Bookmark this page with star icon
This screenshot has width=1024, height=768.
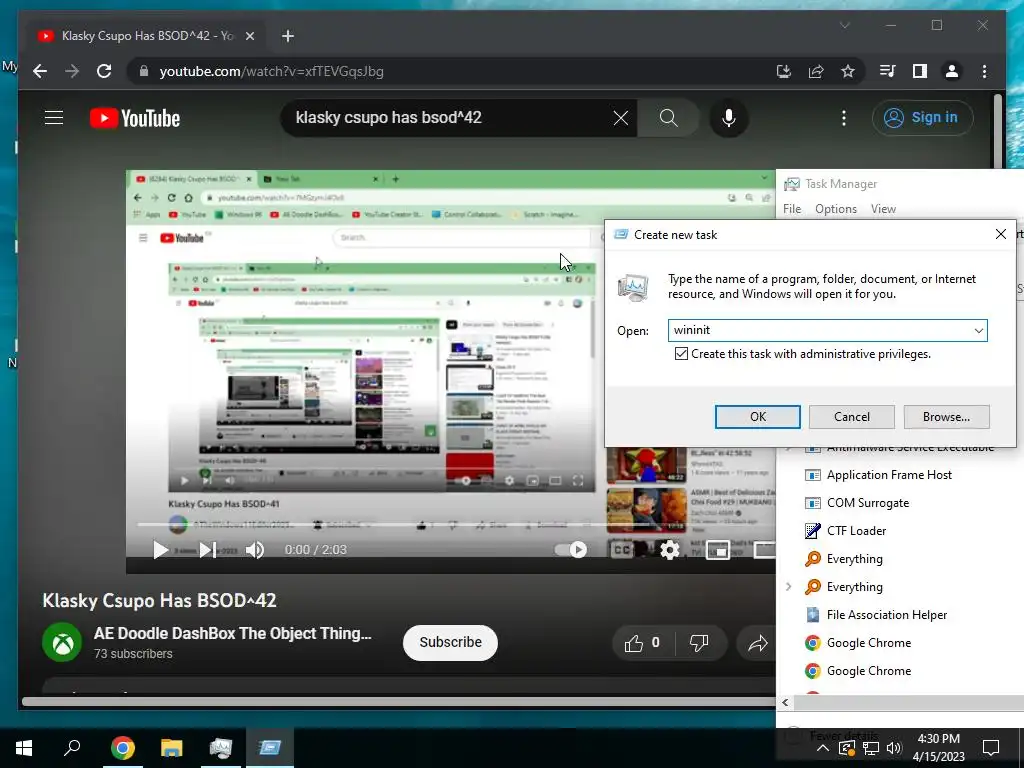tap(848, 71)
